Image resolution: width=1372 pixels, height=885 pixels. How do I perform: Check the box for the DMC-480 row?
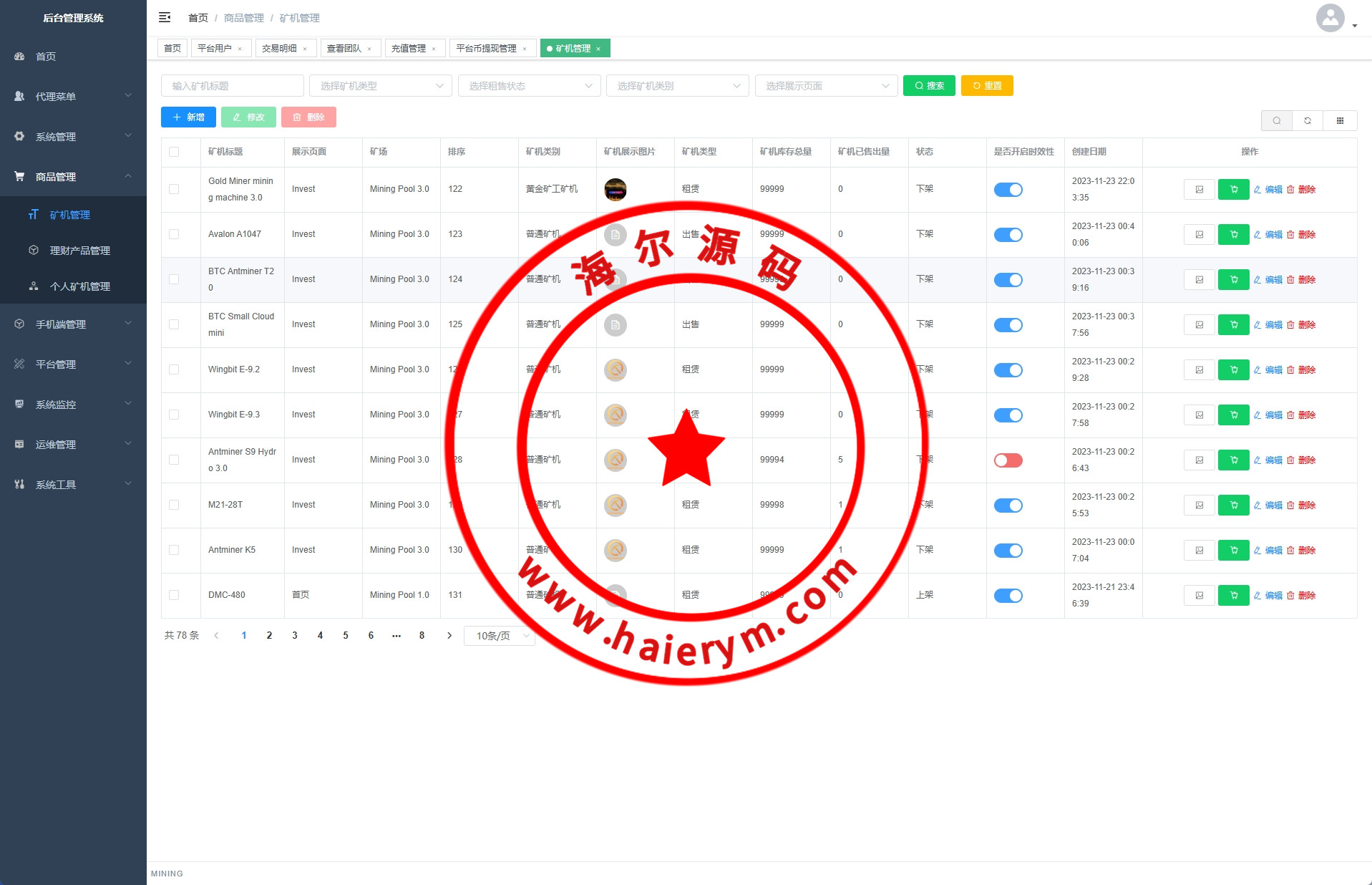coord(174,595)
